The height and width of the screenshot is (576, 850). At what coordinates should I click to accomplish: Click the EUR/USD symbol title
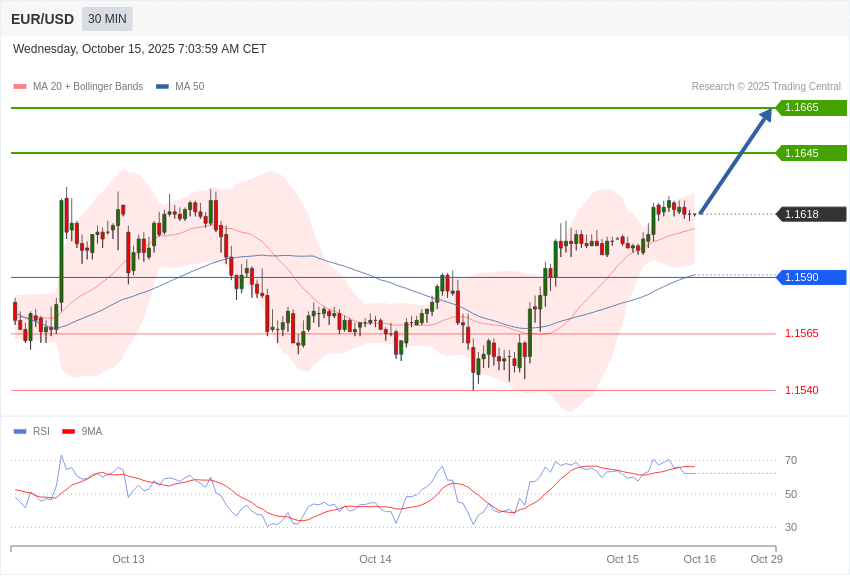(x=42, y=19)
